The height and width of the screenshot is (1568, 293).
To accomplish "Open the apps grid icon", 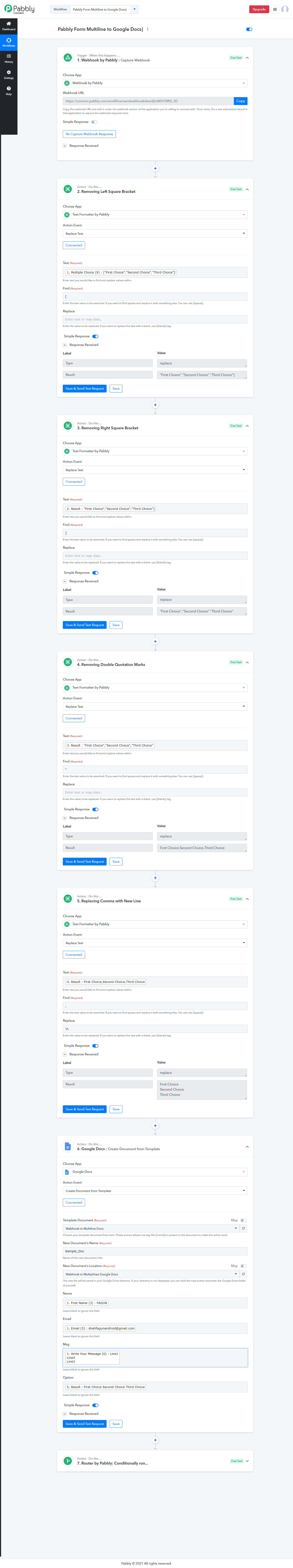I will click(275, 9).
